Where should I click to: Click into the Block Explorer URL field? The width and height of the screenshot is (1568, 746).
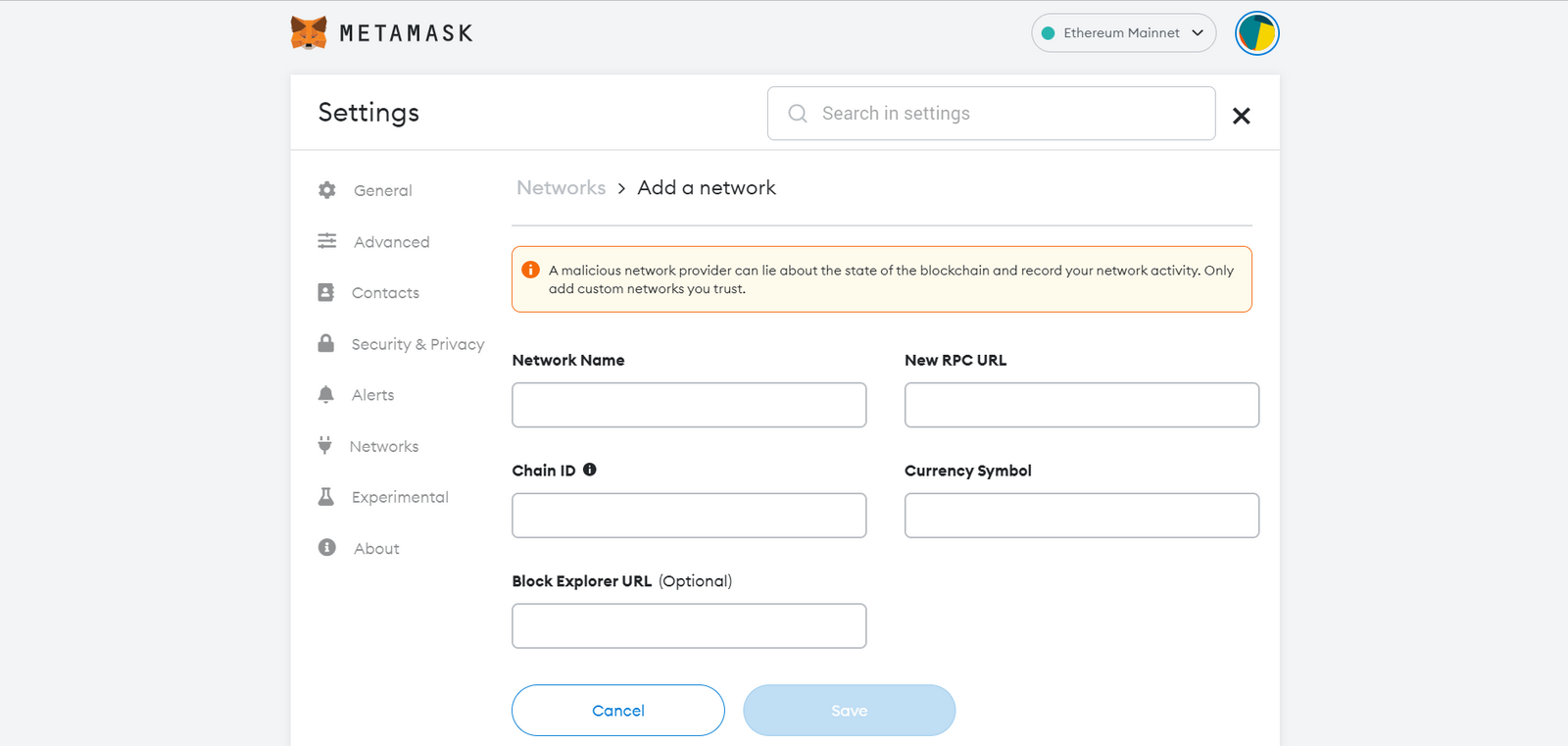[x=689, y=625]
